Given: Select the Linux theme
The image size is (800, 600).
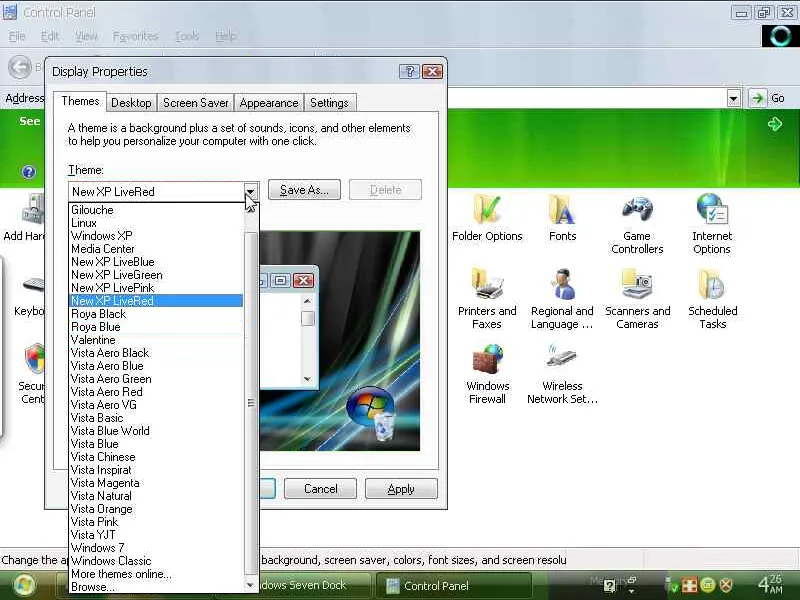Looking at the screenshot, I should 156,223.
